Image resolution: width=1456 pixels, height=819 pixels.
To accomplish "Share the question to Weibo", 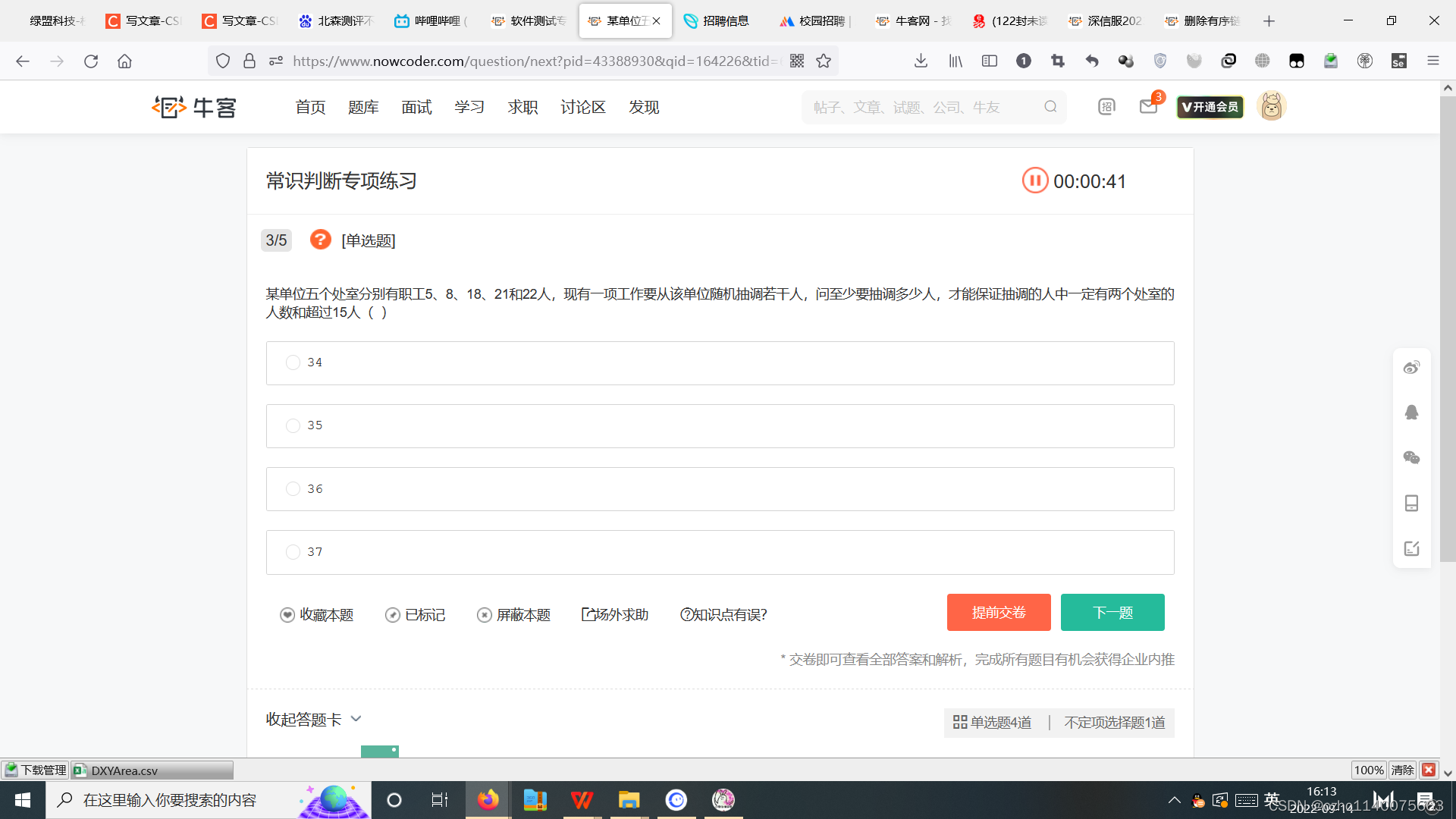I will coord(1411,367).
